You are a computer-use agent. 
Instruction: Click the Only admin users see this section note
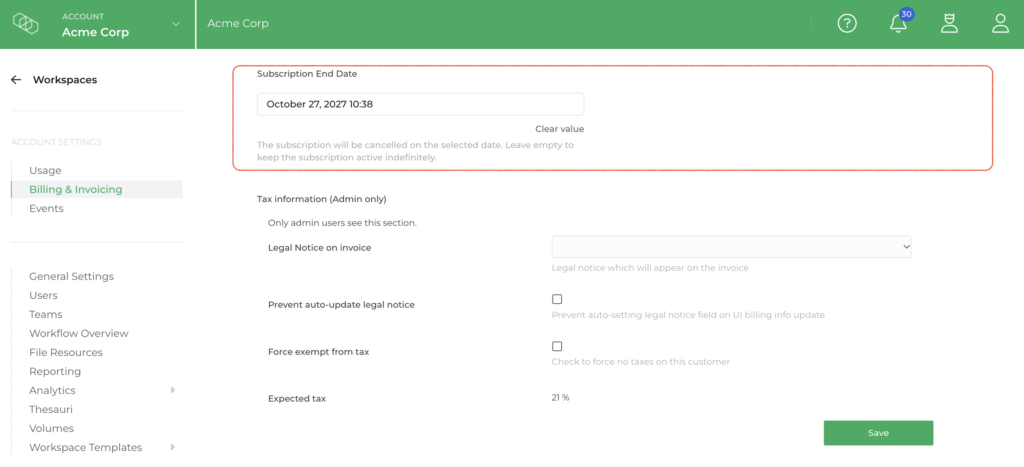coord(342,223)
